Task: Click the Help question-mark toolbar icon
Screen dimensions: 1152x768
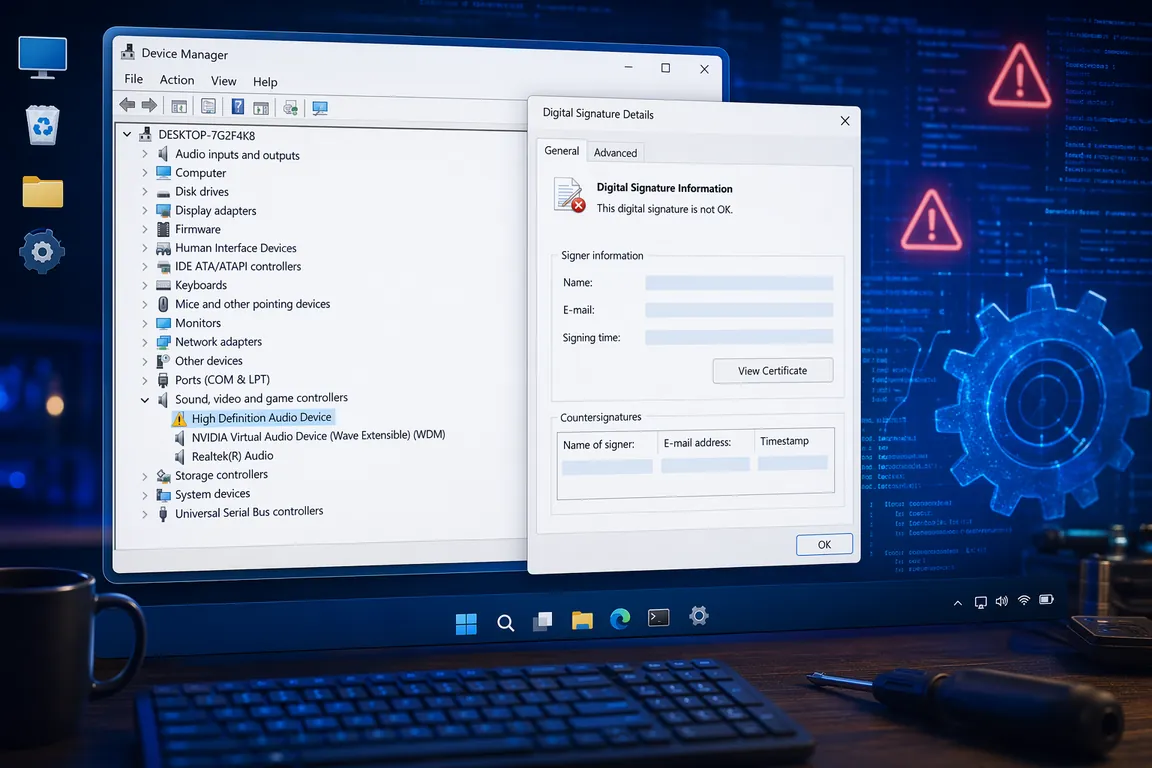Action: 237,107
